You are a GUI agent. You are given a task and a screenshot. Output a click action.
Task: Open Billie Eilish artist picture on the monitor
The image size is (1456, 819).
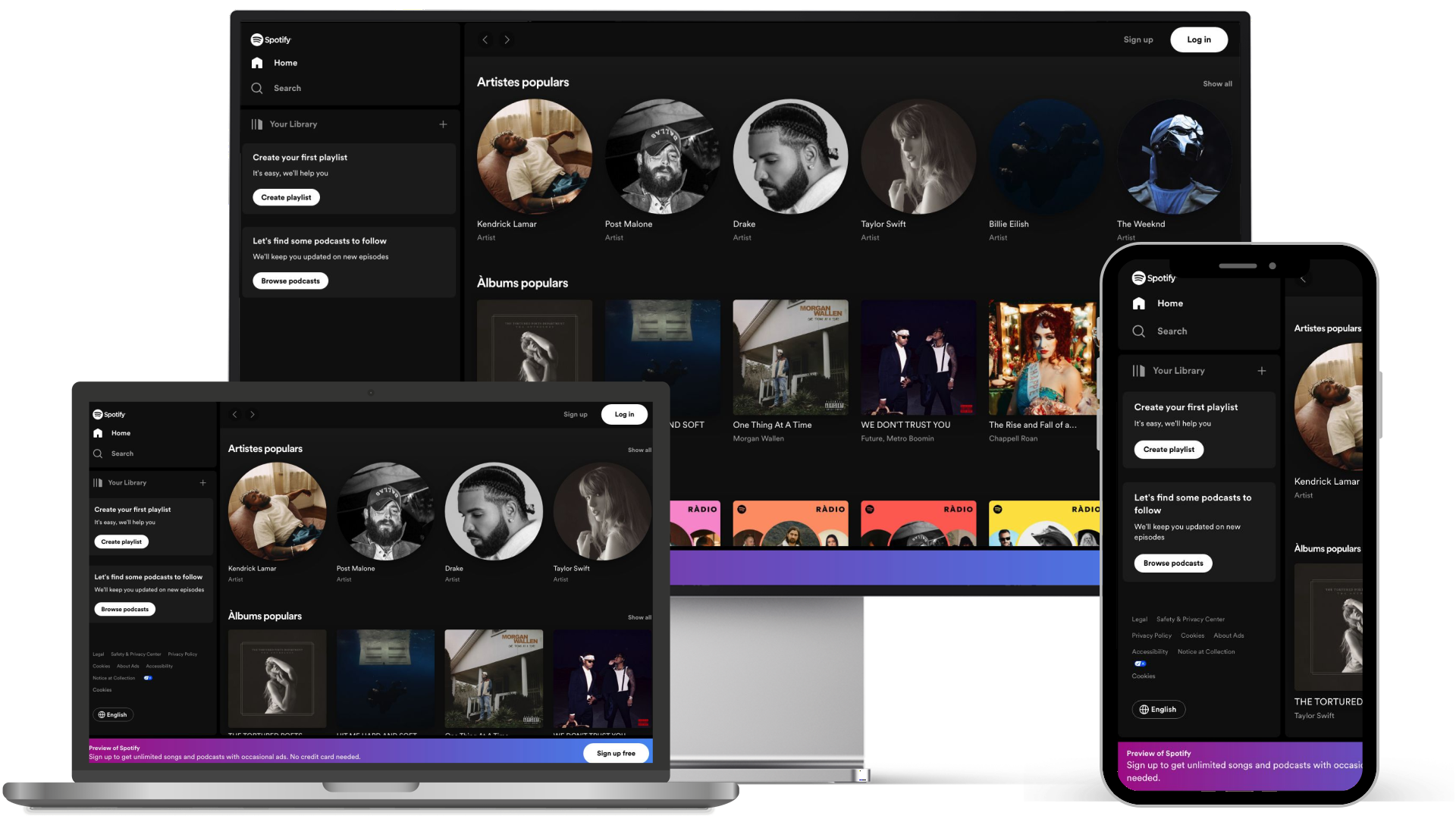point(1046,156)
